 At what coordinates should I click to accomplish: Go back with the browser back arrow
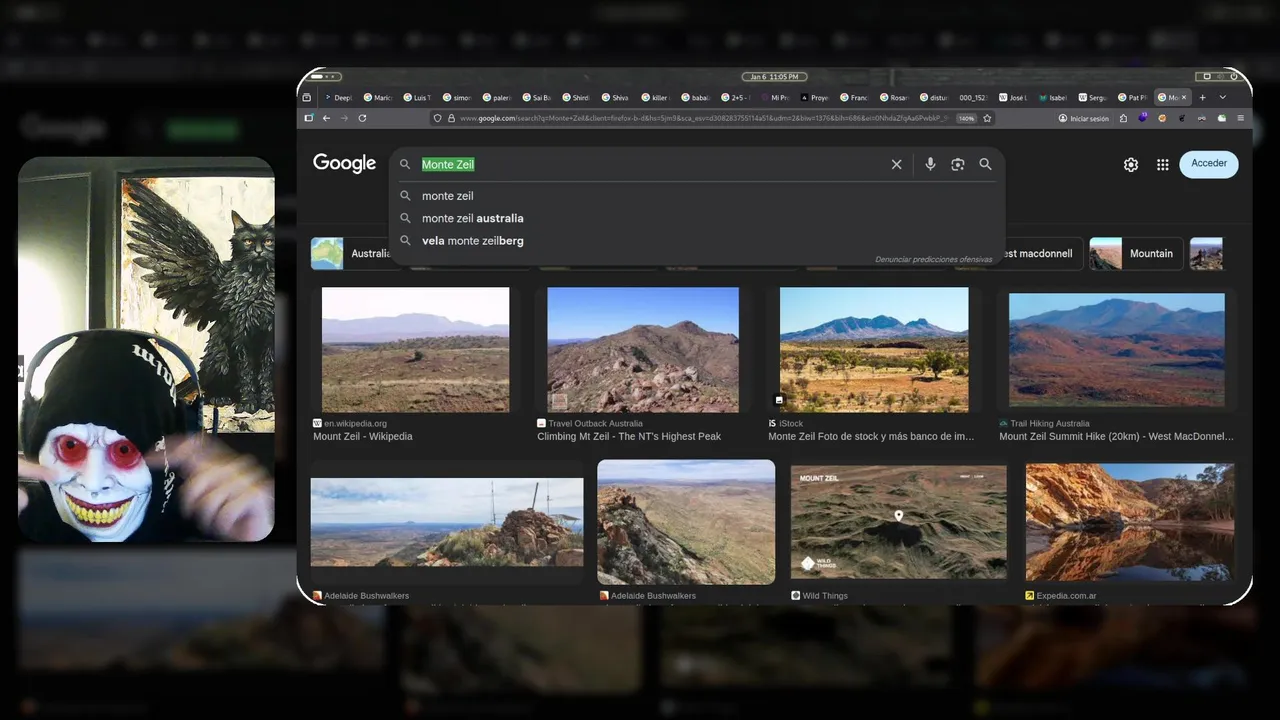coord(326,118)
